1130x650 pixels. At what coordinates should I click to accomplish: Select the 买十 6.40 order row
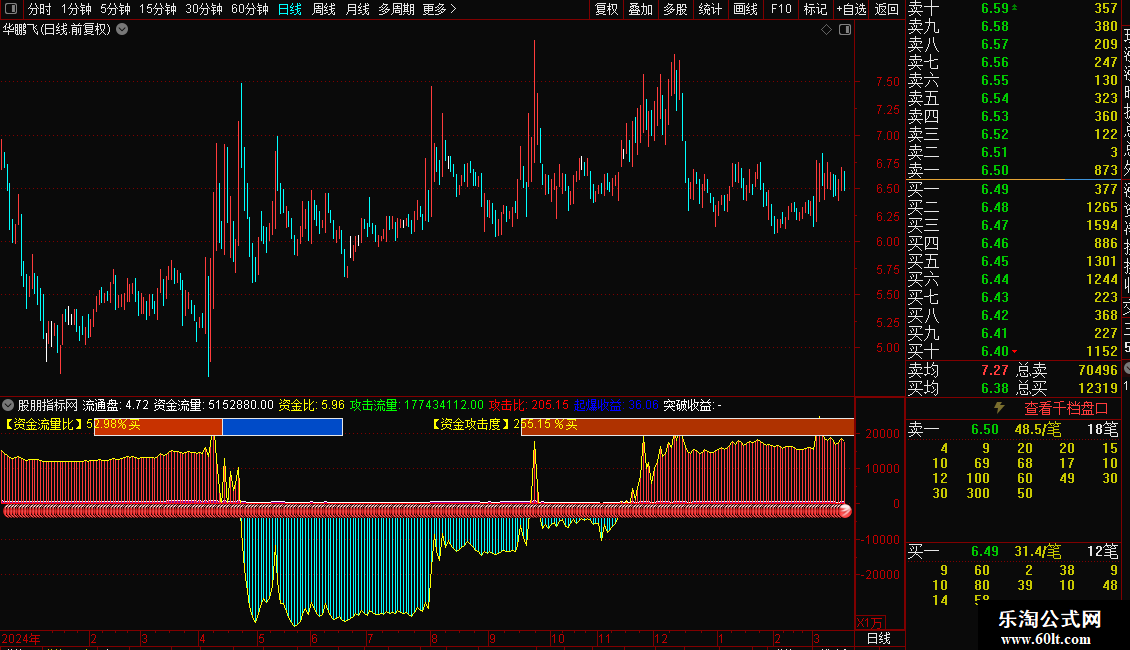click(1013, 352)
